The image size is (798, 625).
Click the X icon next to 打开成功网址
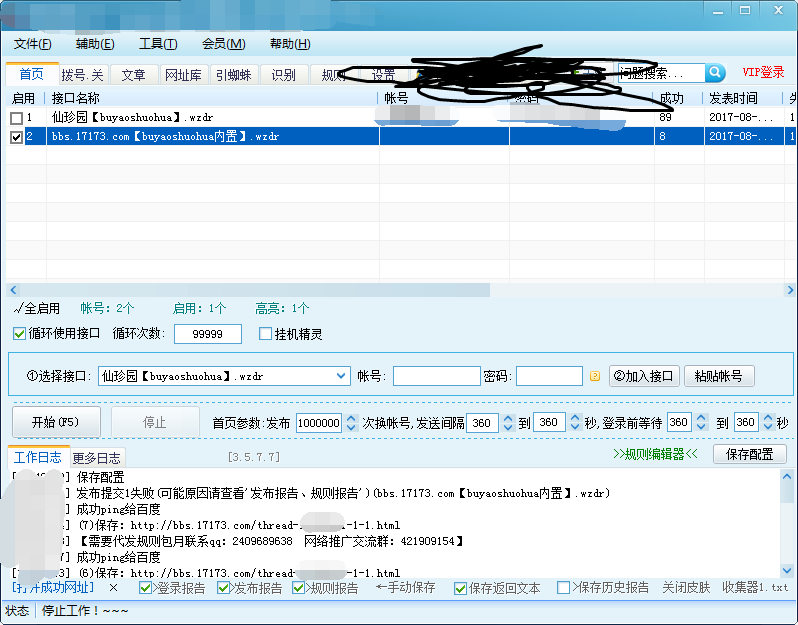click(113, 588)
